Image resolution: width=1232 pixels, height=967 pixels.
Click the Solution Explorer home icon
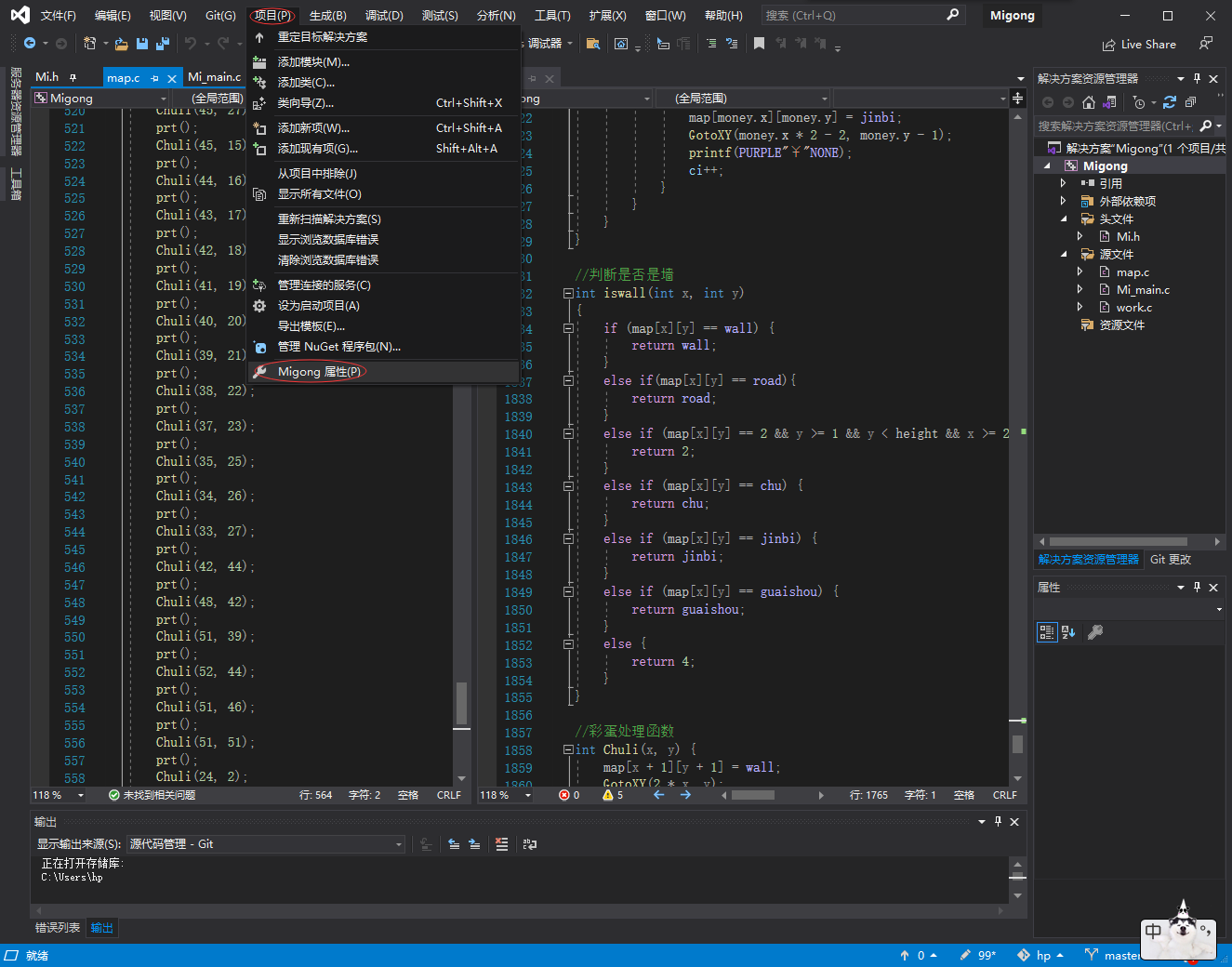pyautogui.click(x=1089, y=102)
